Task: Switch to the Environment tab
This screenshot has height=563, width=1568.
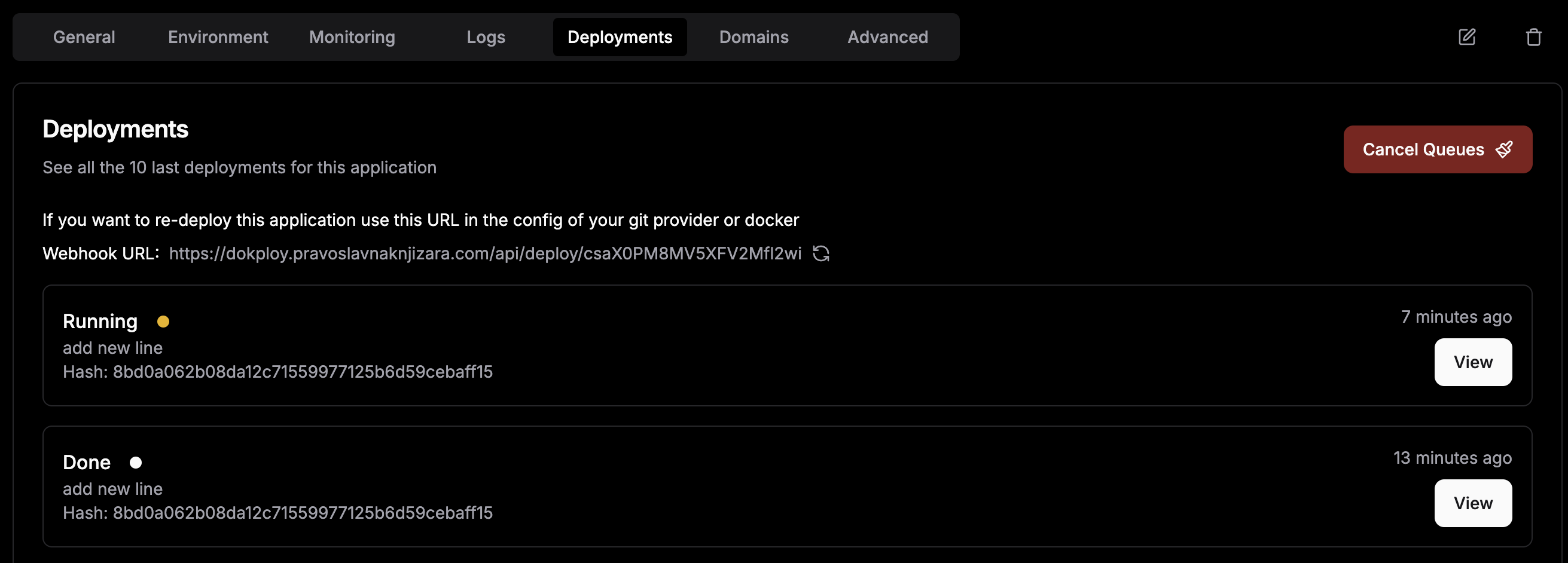Action: 218,37
